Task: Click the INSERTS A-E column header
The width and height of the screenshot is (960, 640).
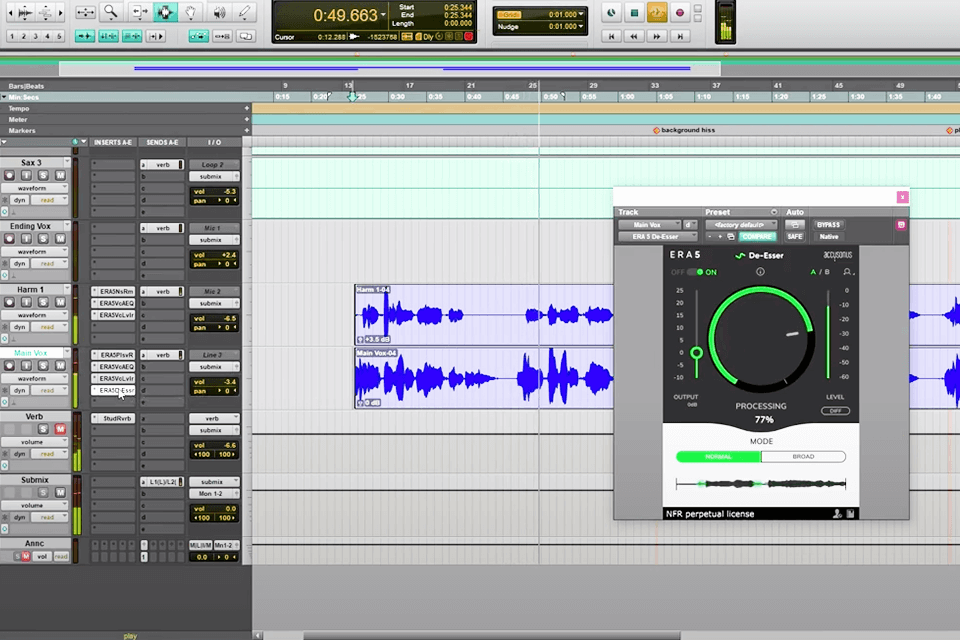Action: [x=112, y=142]
